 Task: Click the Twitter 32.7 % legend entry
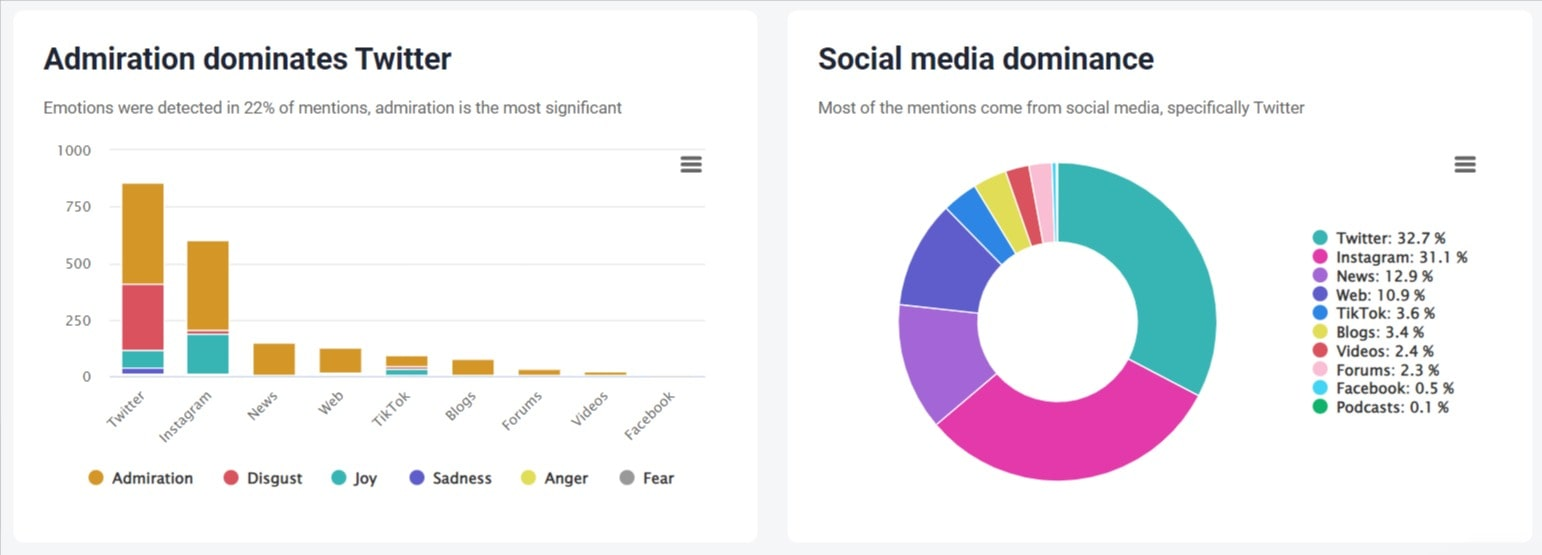click(1380, 238)
